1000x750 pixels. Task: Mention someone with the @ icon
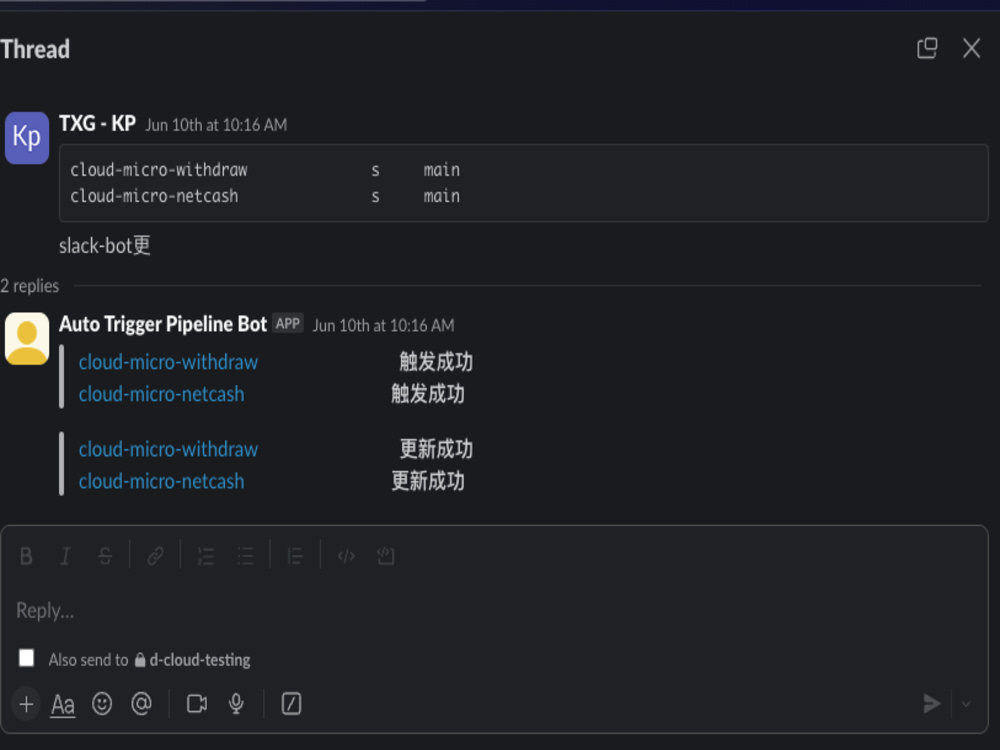click(141, 704)
